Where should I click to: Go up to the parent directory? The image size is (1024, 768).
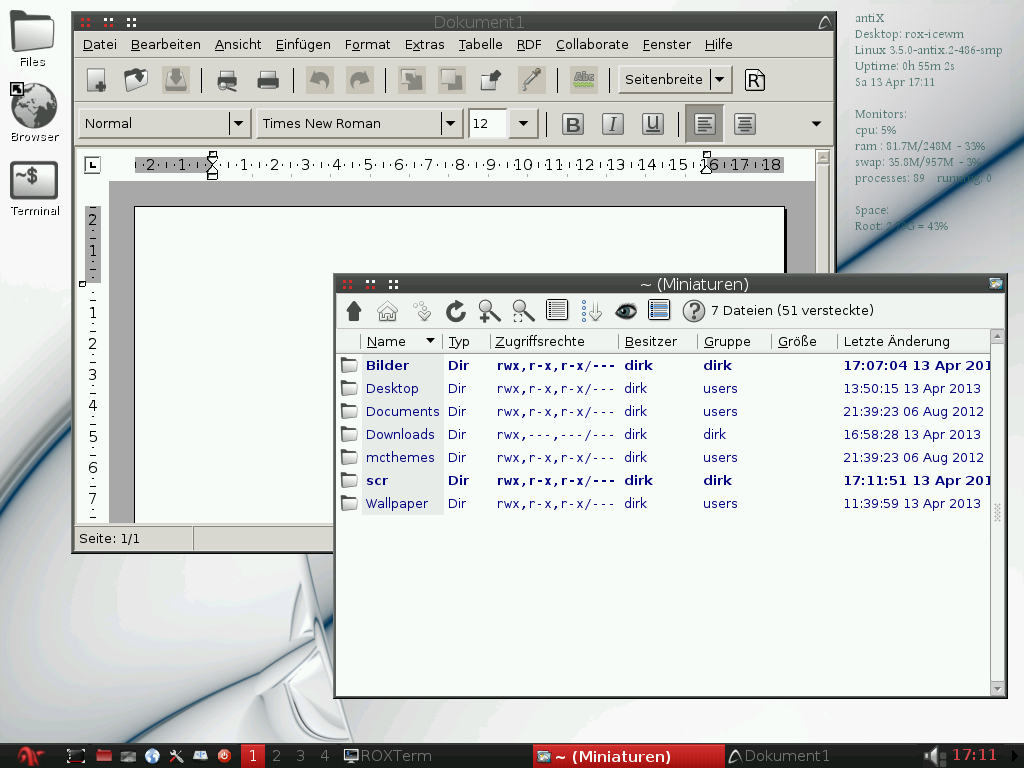coord(353,311)
